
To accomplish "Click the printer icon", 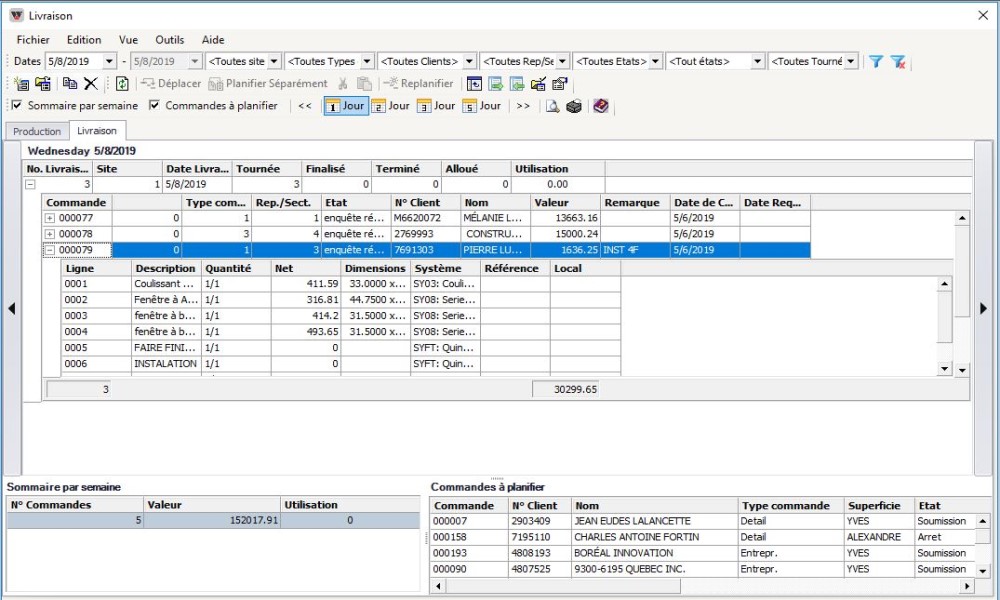I will pos(574,106).
